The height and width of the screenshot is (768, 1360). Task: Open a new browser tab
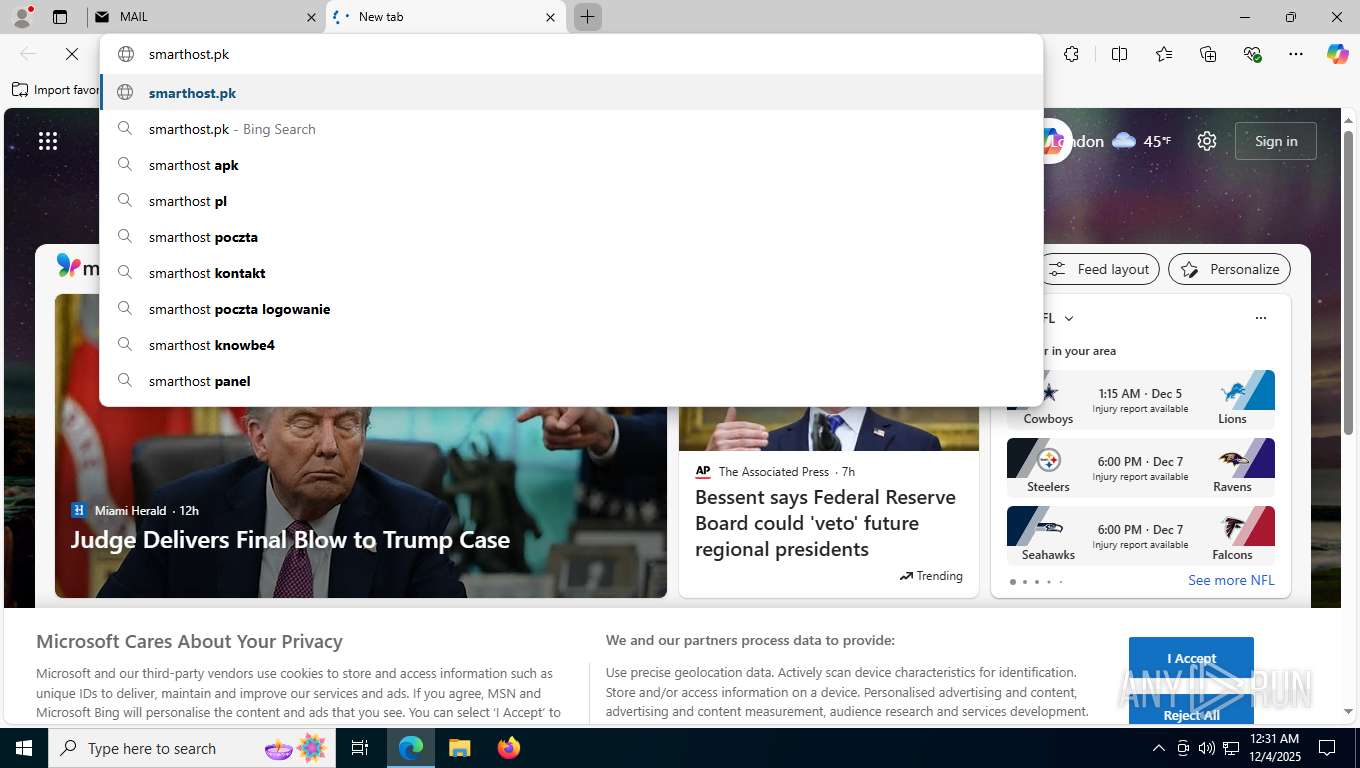587,17
